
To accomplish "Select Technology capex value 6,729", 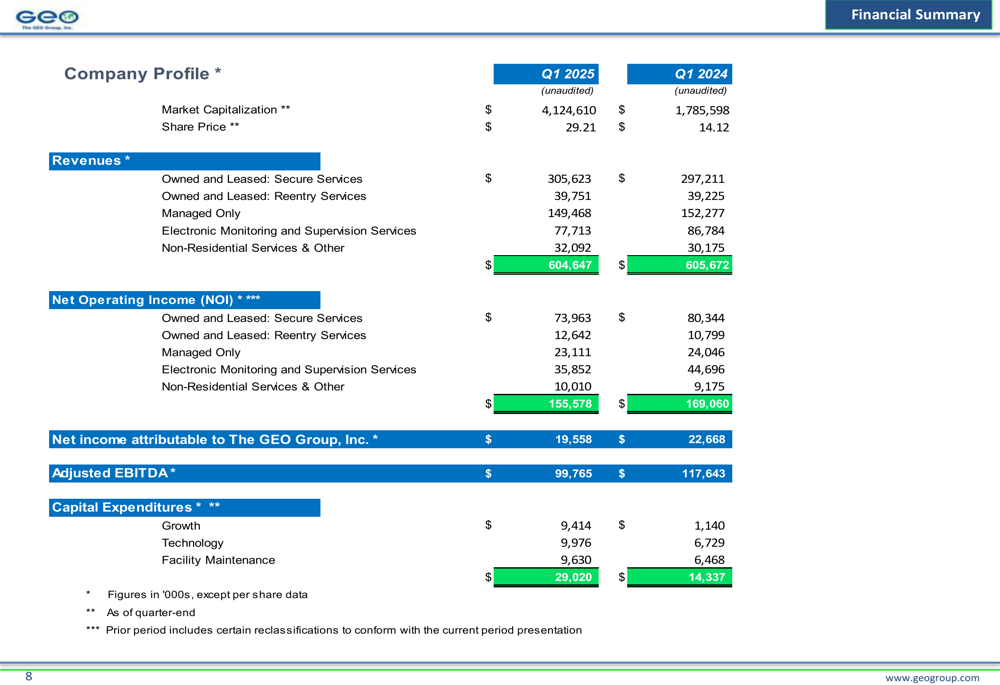I will pos(709,543).
